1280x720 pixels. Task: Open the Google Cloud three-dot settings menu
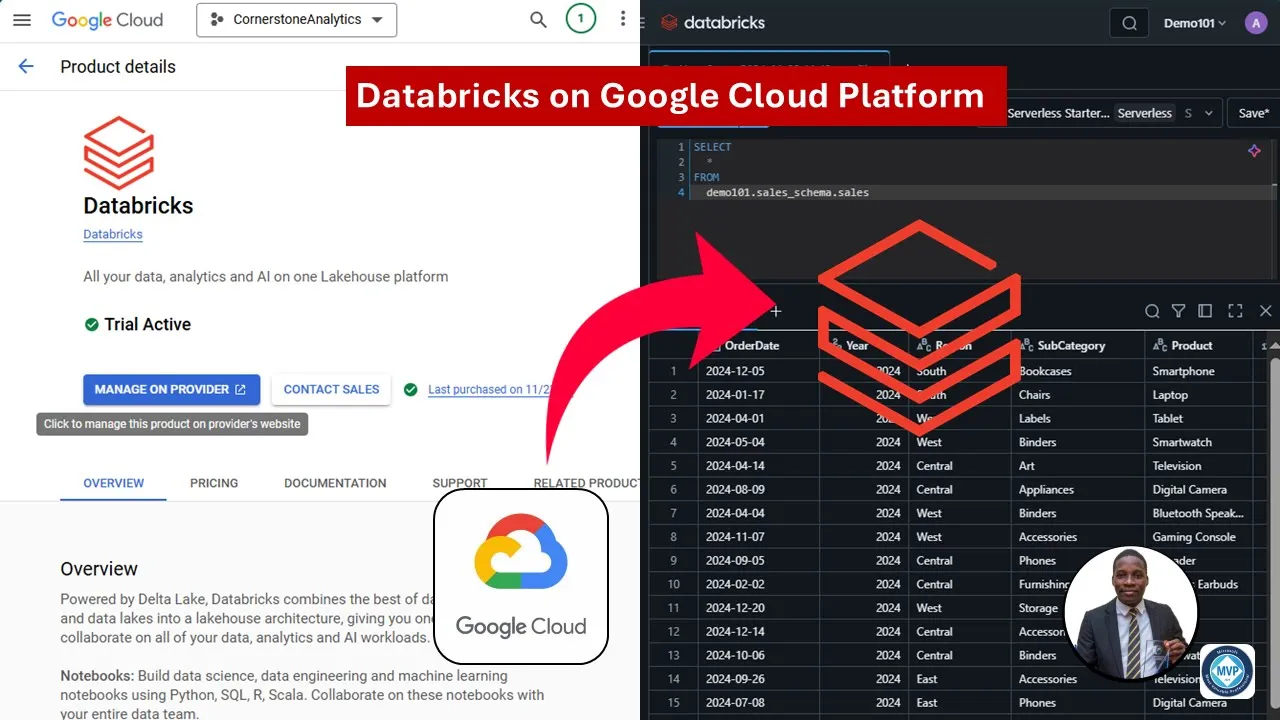pyautogui.click(x=623, y=20)
